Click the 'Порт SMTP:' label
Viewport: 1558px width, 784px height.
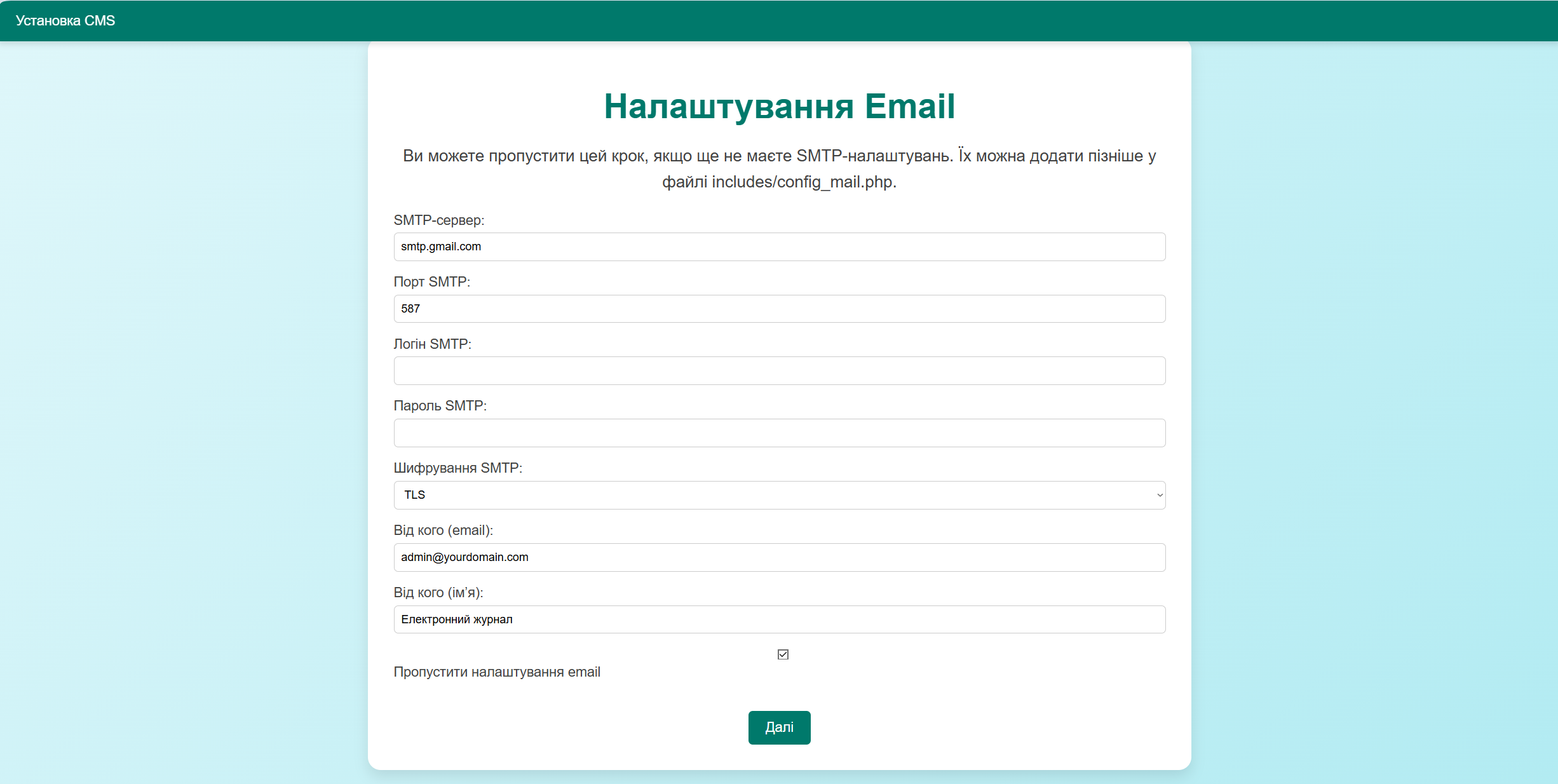point(431,281)
